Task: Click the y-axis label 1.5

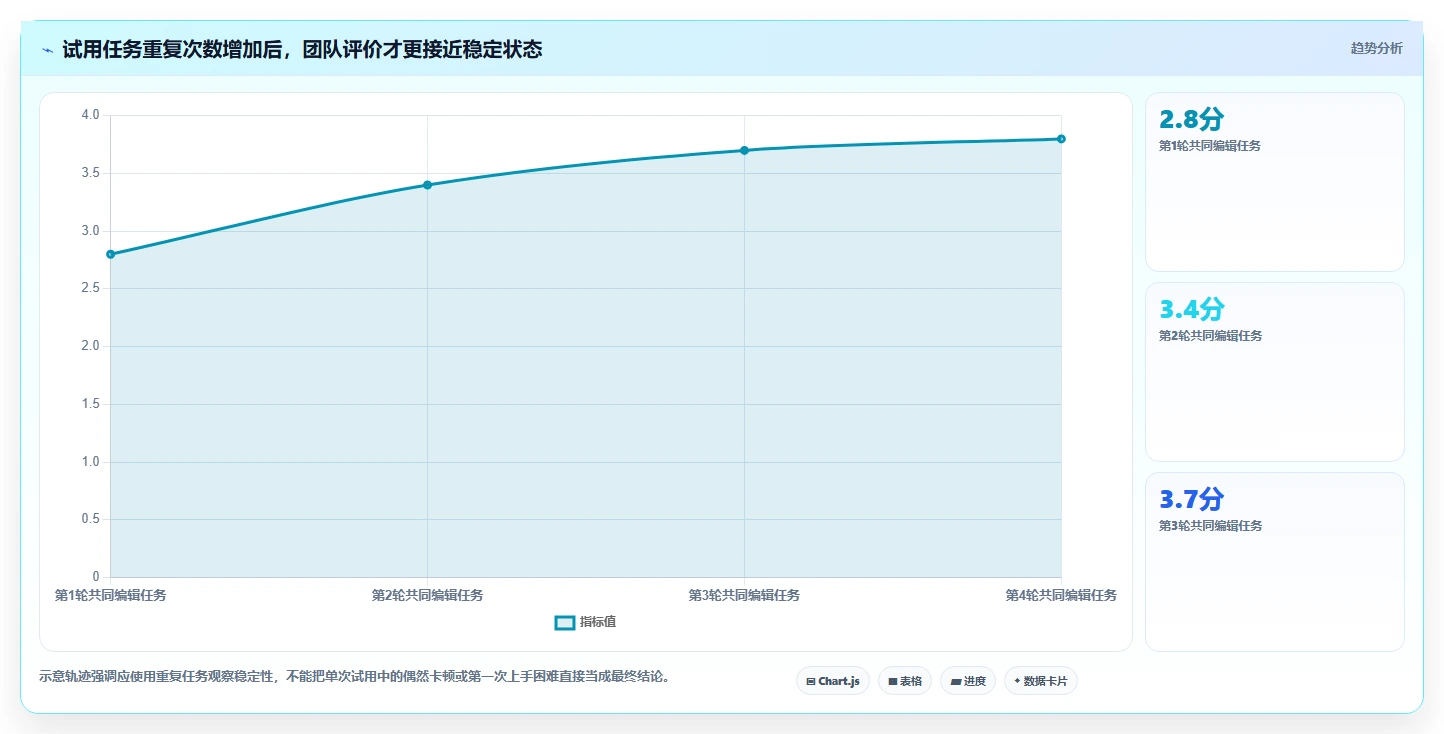Action: [x=90, y=404]
